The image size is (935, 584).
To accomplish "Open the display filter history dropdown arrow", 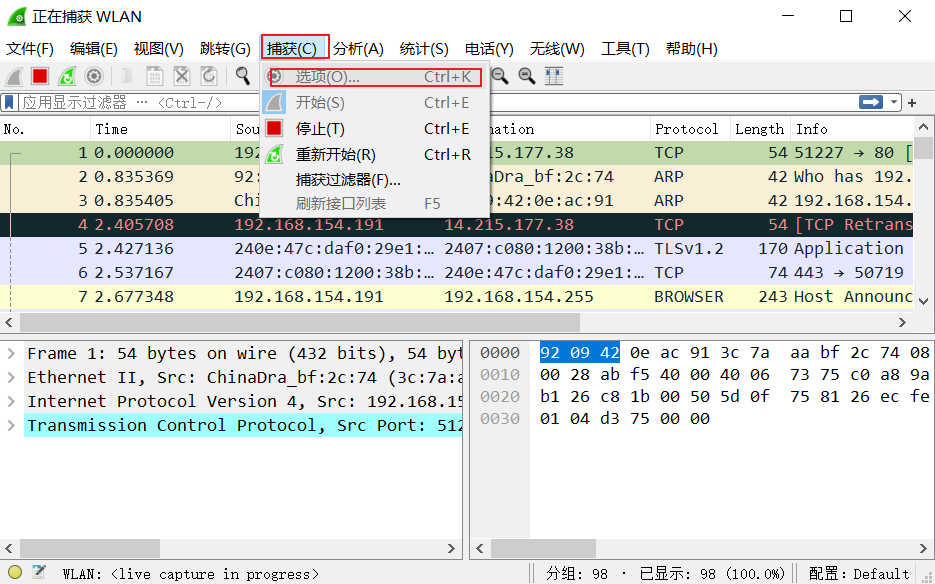I will click(893, 103).
